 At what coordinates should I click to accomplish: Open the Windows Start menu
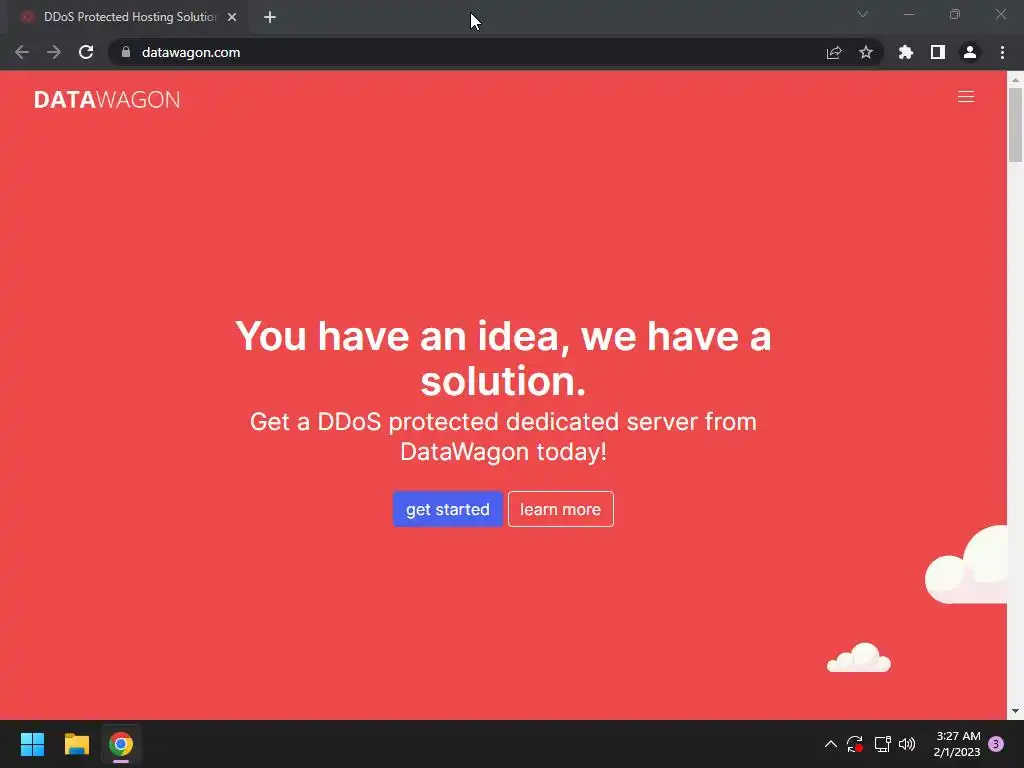tap(32, 744)
